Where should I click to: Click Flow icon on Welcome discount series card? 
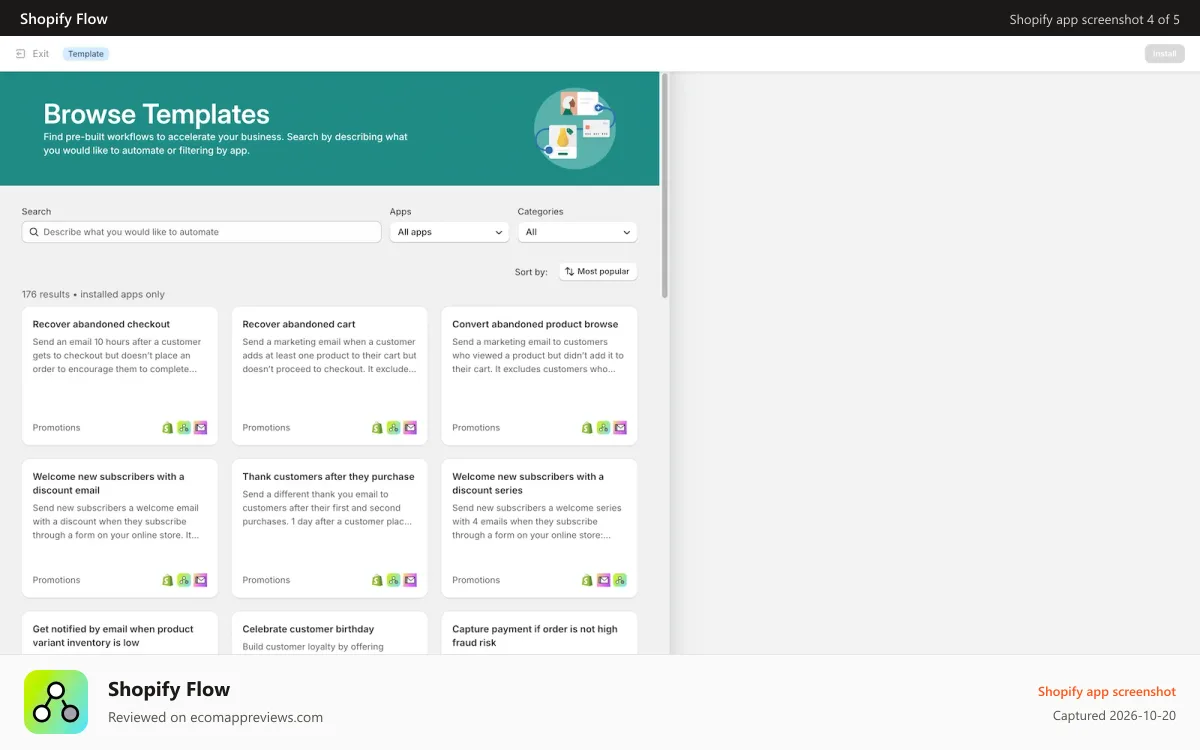click(620, 580)
